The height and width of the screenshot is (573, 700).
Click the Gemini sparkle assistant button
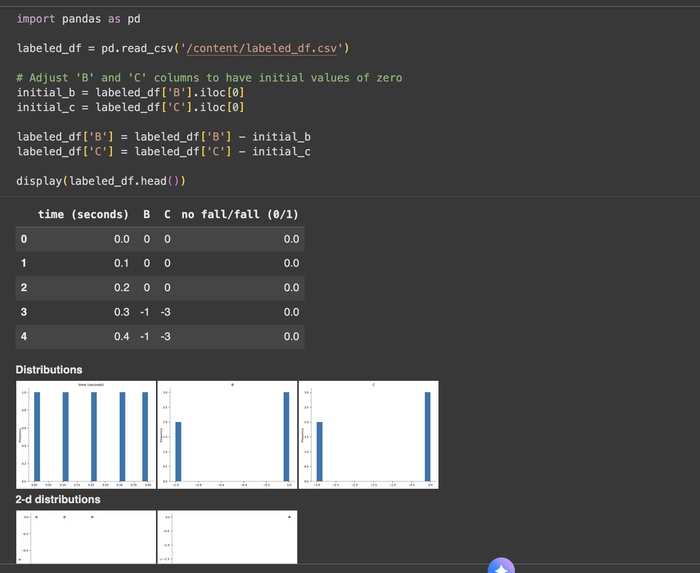coord(501,566)
